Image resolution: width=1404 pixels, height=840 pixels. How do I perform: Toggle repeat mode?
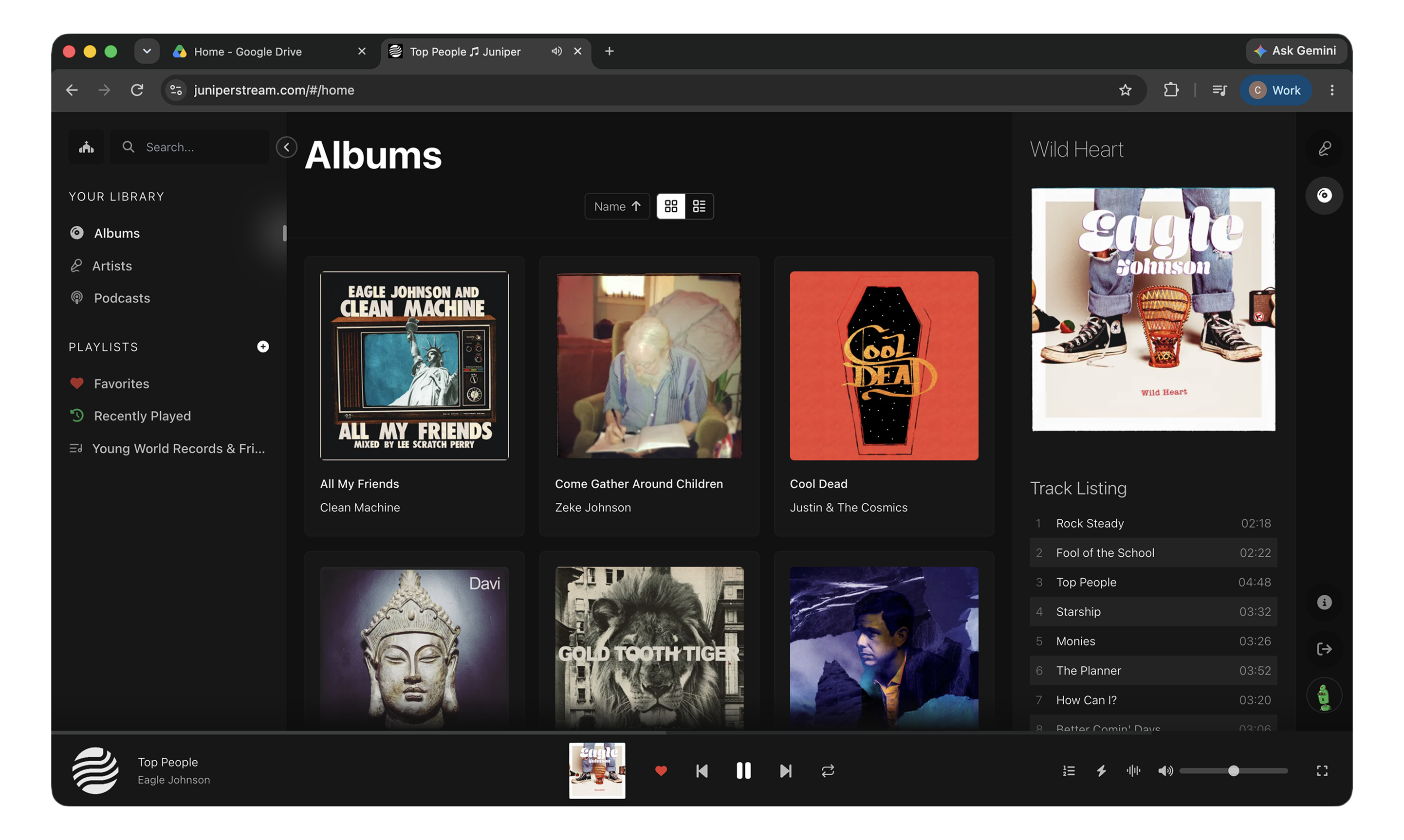[x=828, y=770]
